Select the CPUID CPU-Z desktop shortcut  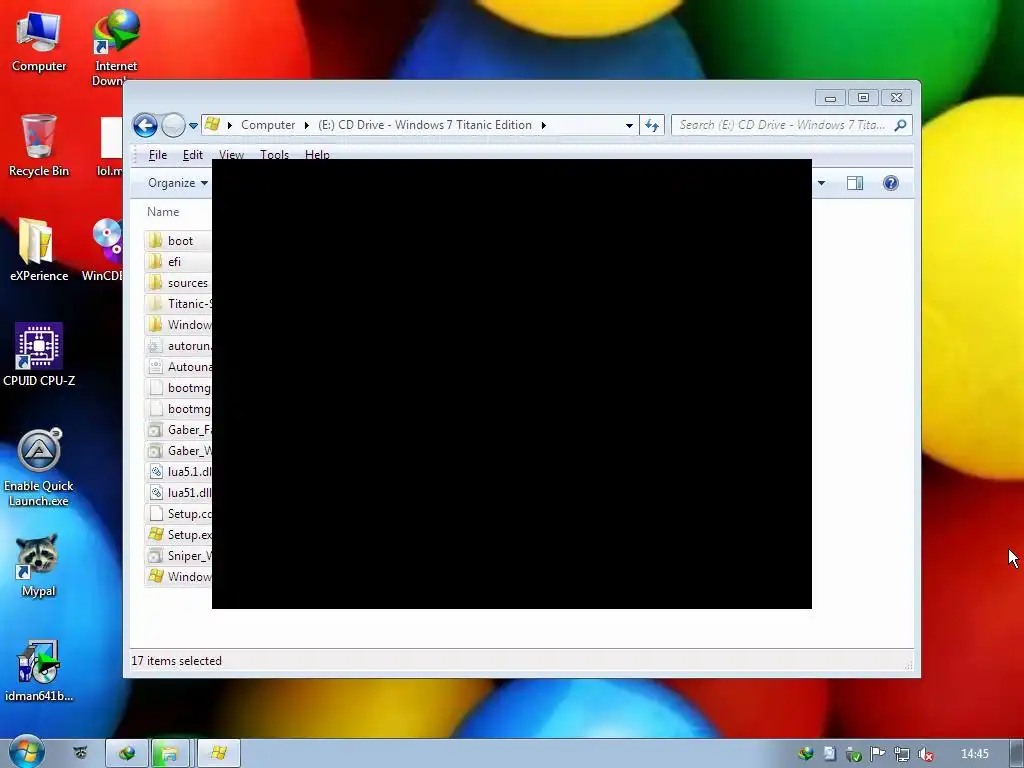tap(39, 355)
